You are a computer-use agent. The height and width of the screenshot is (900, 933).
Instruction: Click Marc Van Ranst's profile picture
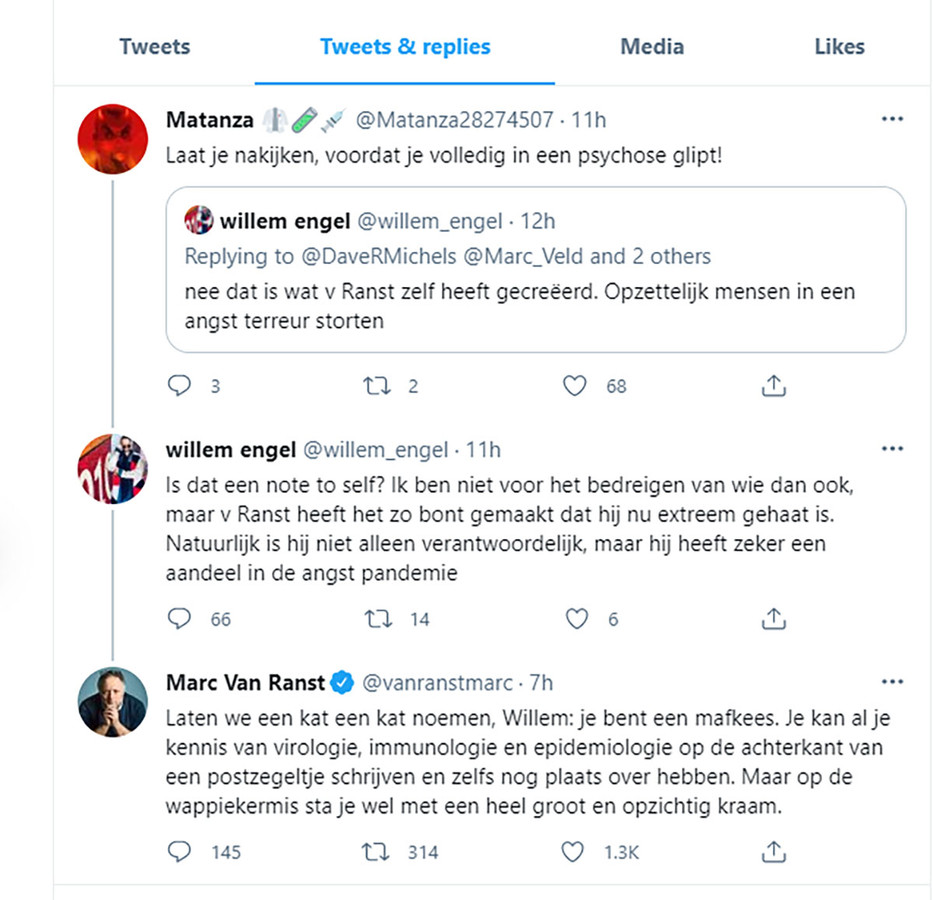[x=113, y=701]
